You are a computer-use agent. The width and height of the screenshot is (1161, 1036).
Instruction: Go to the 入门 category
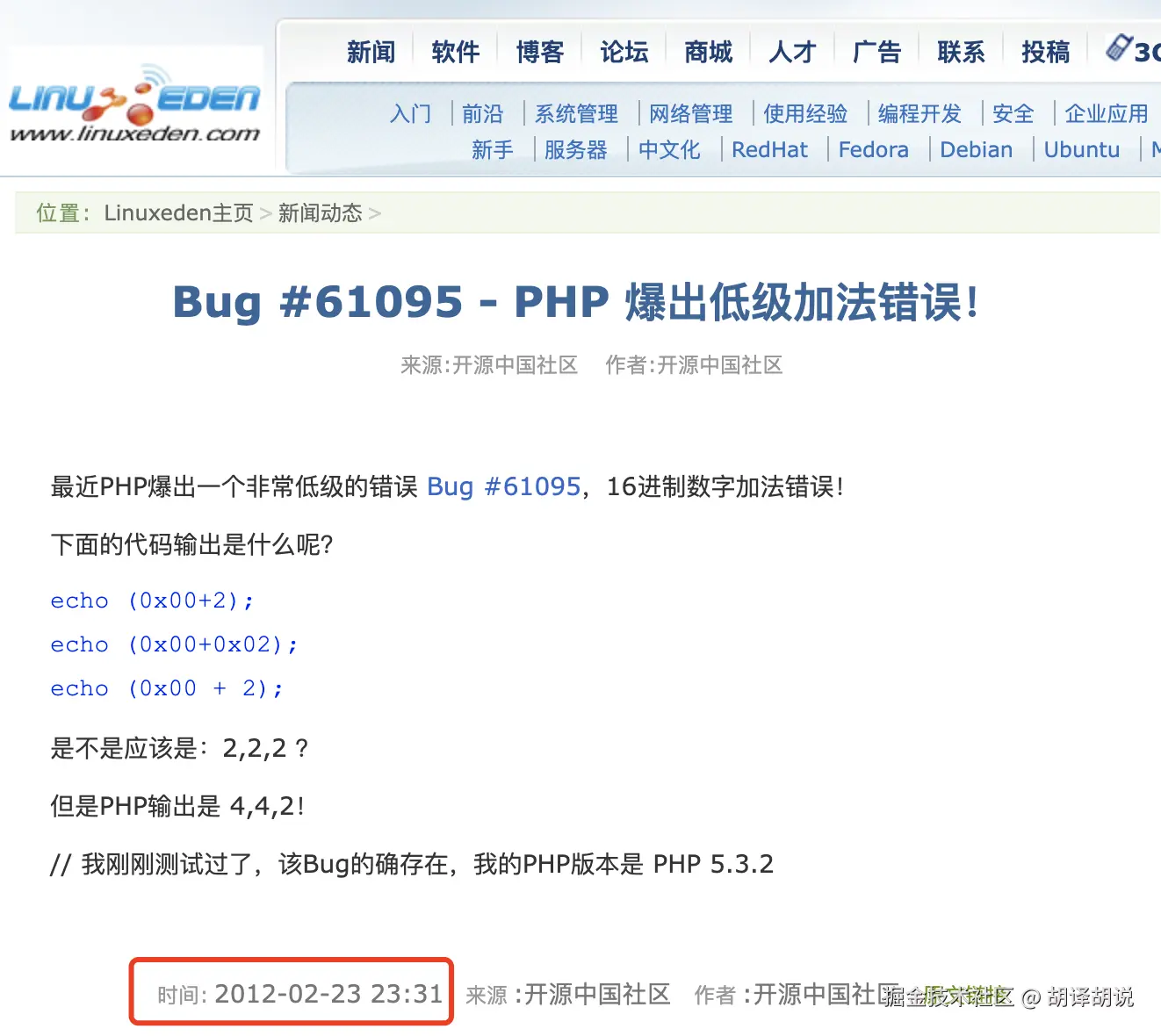click(410, 114)
